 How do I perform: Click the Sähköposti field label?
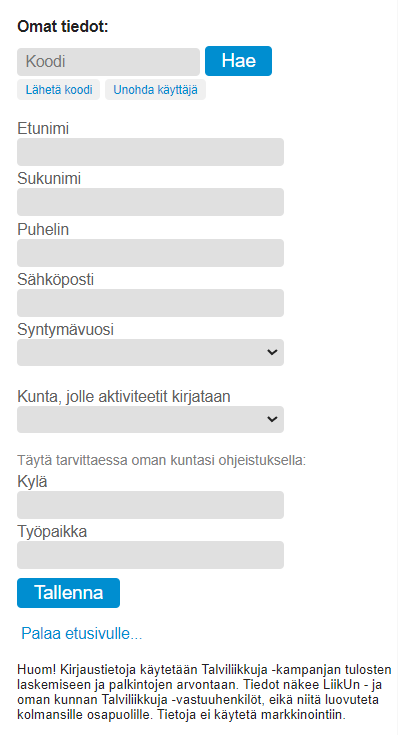55,279
